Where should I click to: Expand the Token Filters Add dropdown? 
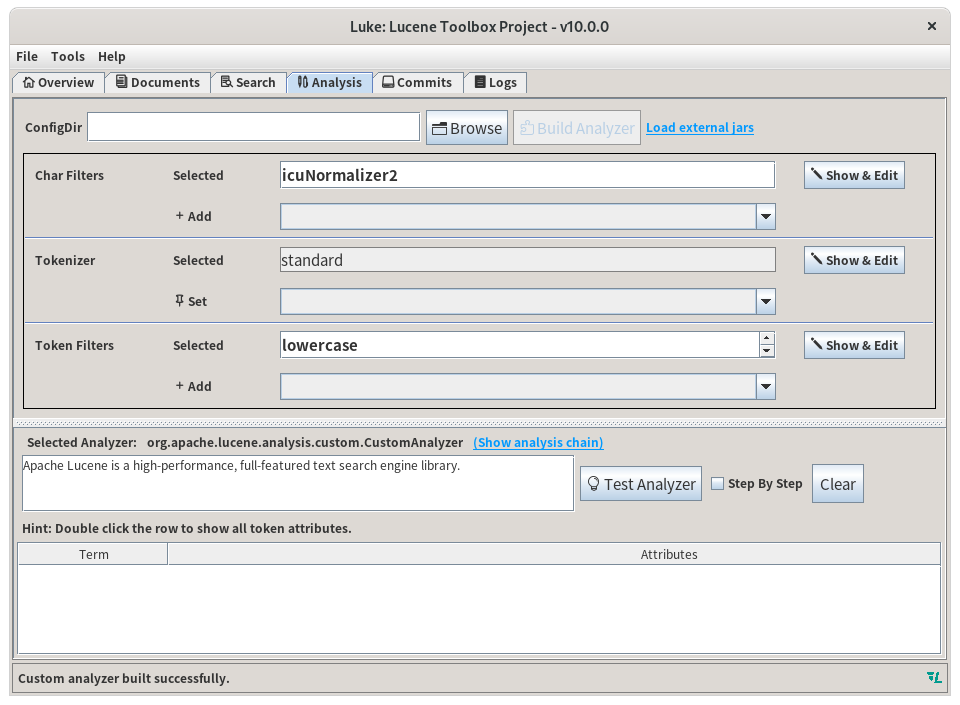[766, 387]
